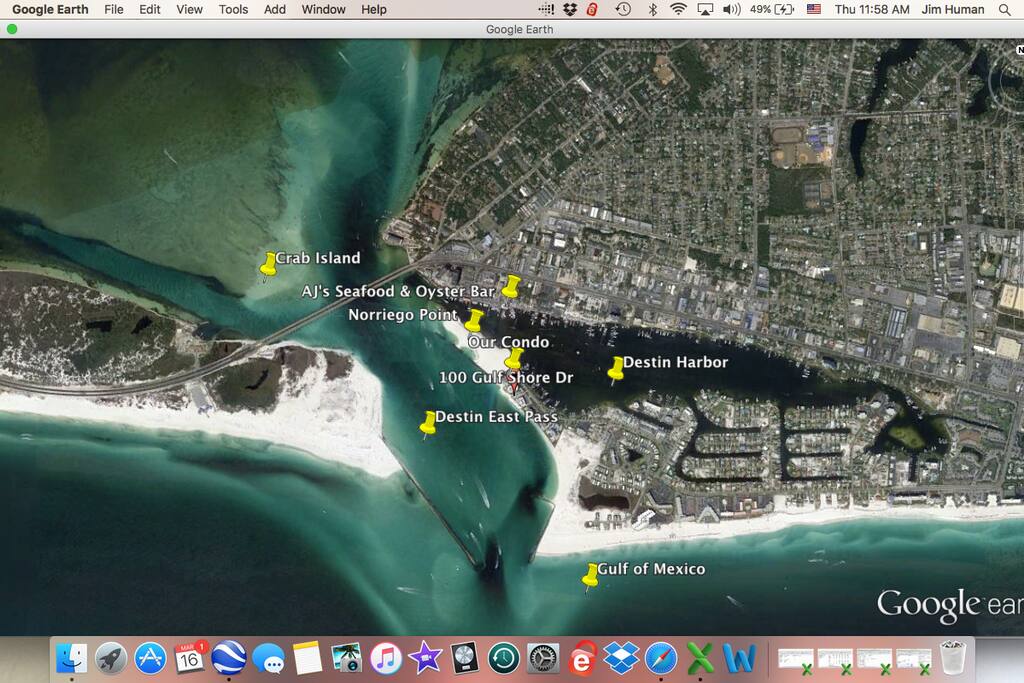Open the Dropbox app in the Dock
Viewport: 1024px width, 683px height.
(621, 658)
